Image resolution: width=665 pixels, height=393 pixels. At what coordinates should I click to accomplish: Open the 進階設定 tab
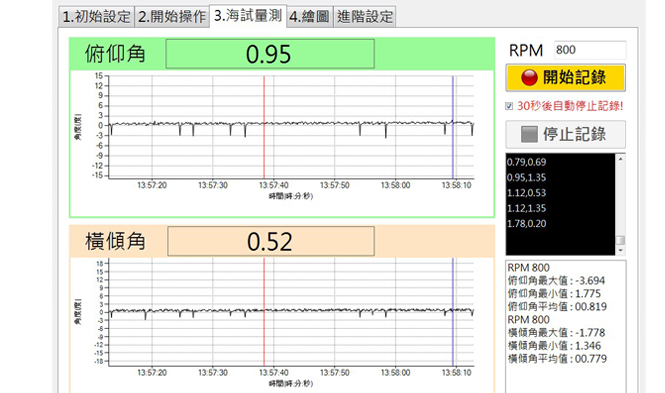tap(365, 17)
